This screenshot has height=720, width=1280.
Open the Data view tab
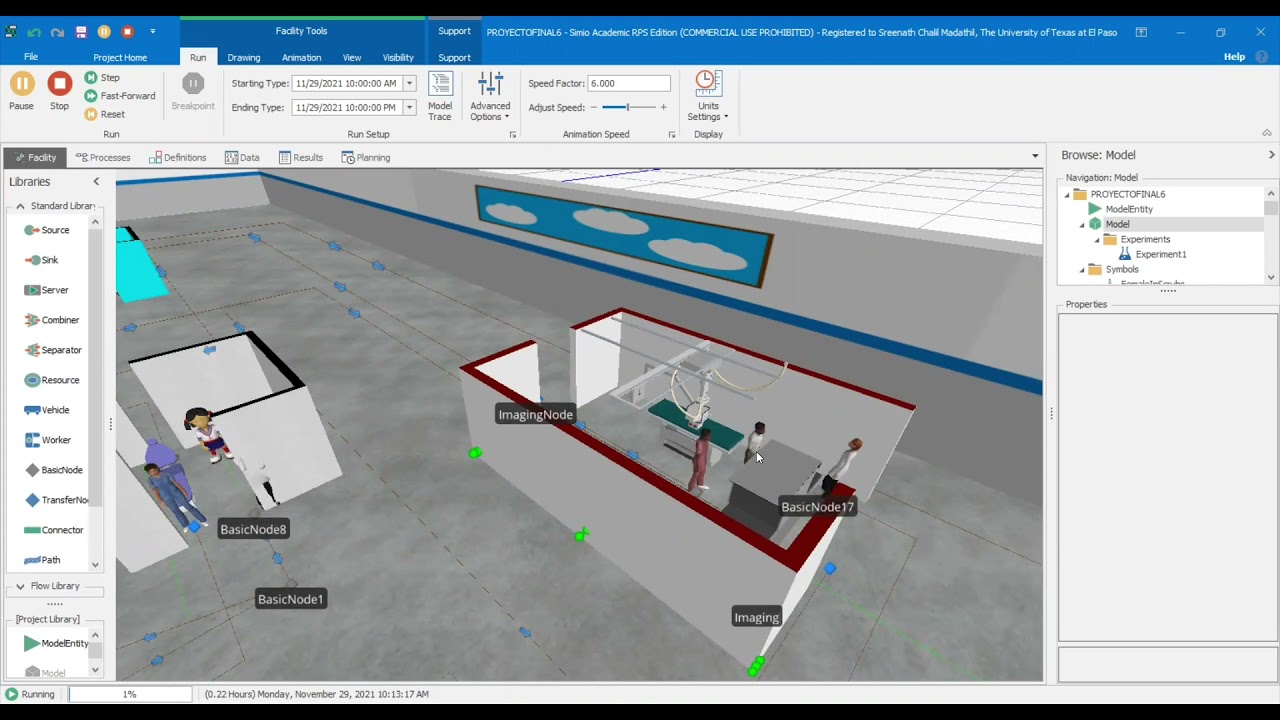[242, 157]
